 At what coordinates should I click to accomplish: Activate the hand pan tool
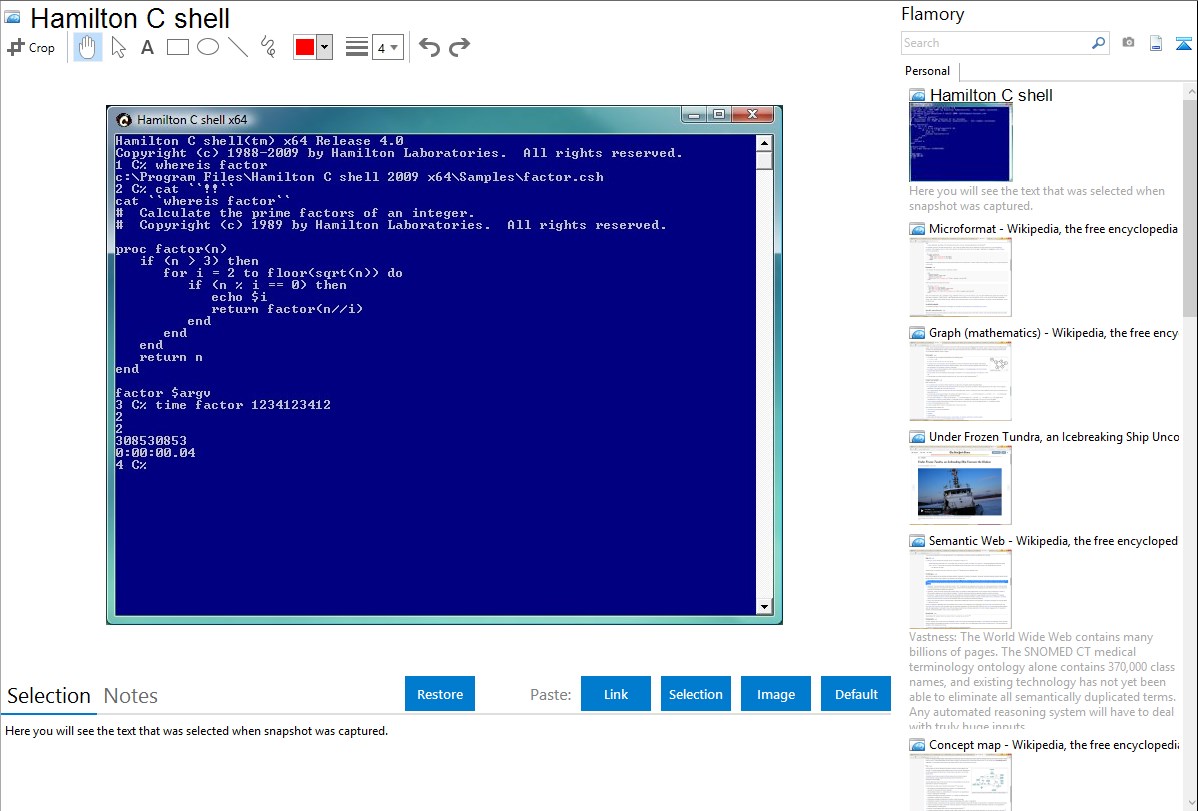[88, 47]
